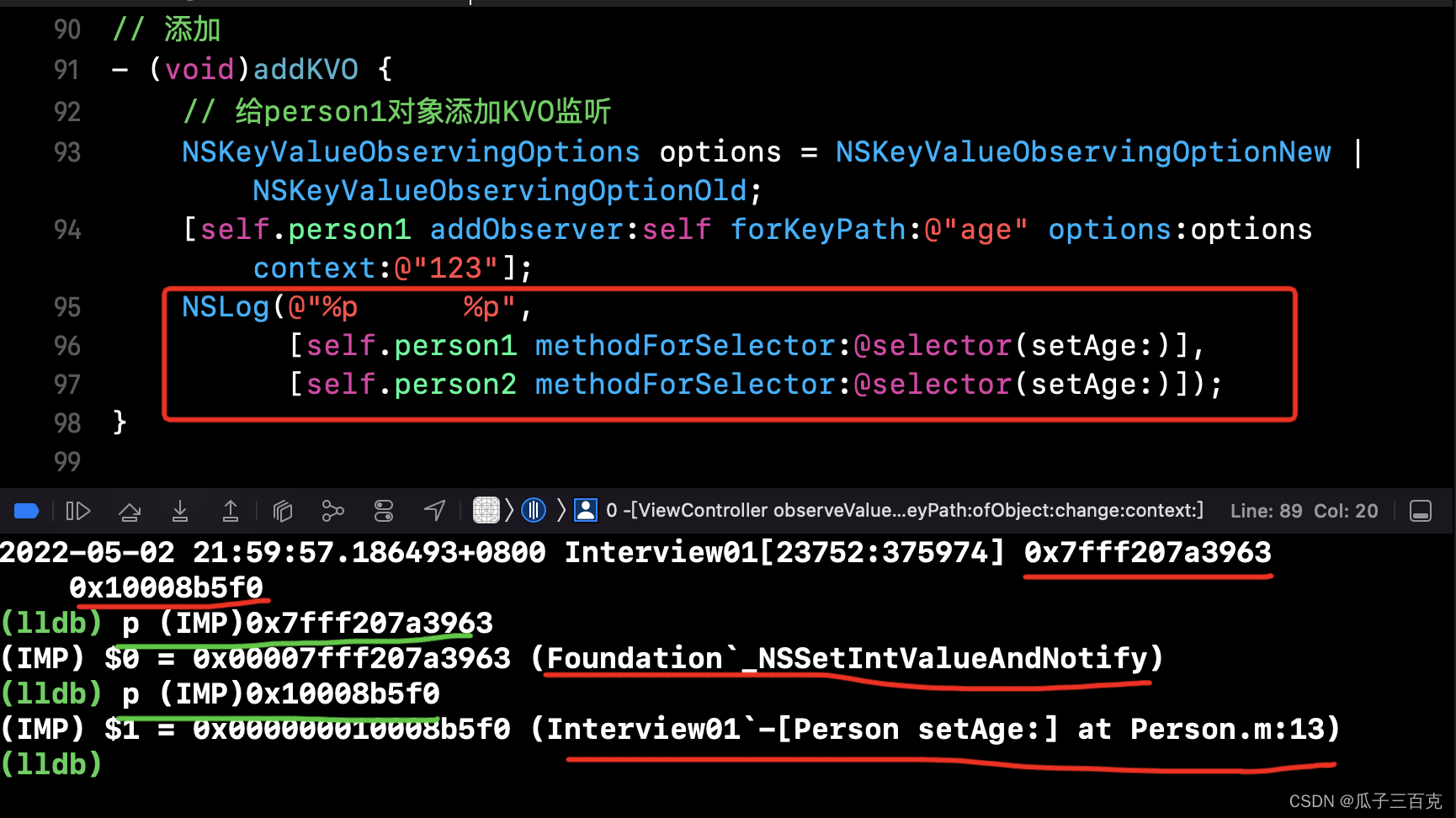Click gutter line number 94

pos(67,229)
